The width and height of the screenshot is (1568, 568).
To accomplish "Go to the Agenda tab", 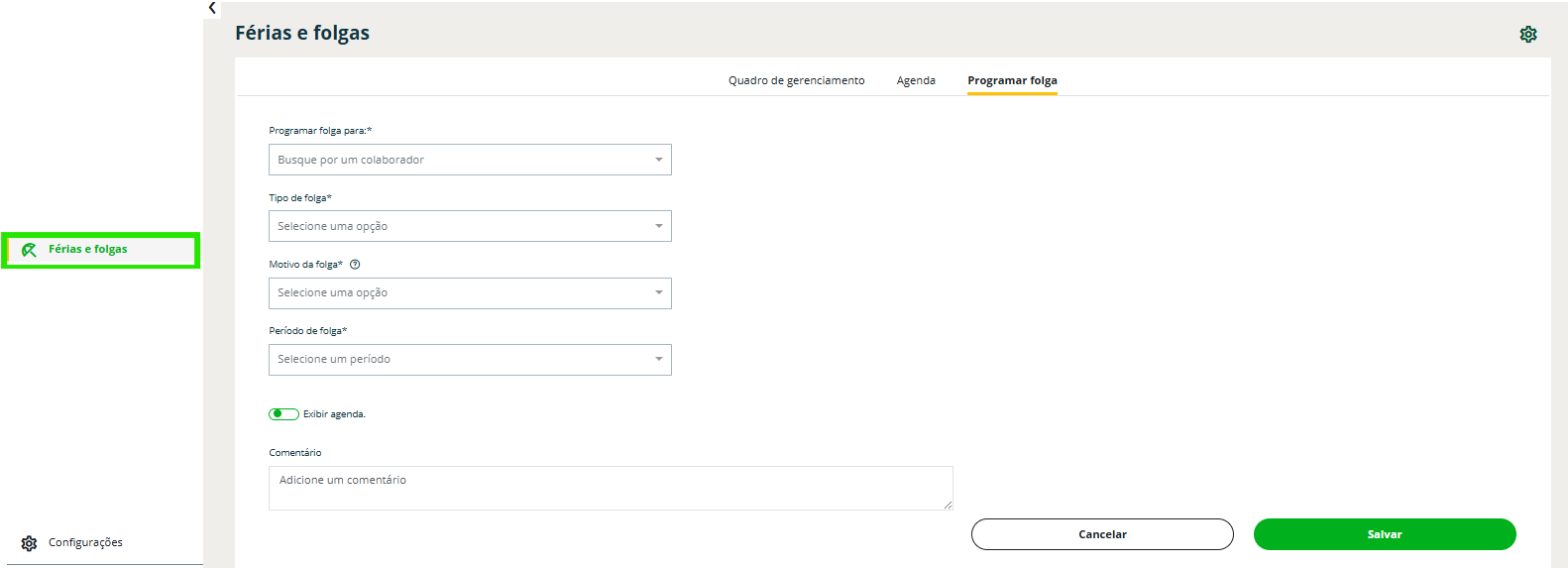I will click(916, 81).
